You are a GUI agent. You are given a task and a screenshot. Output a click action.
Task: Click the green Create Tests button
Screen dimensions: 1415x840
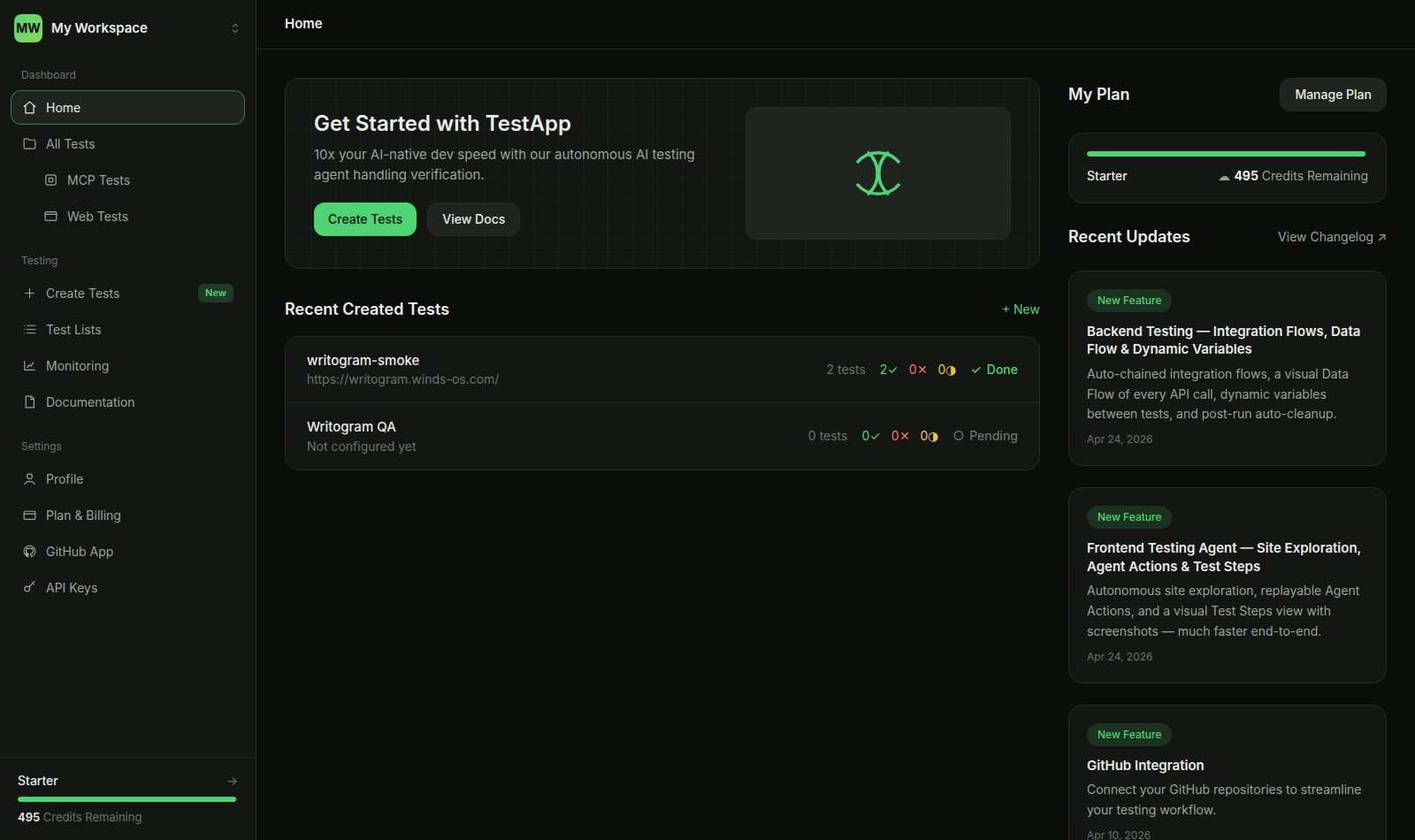pyautogui.click(x=365, y=219)
